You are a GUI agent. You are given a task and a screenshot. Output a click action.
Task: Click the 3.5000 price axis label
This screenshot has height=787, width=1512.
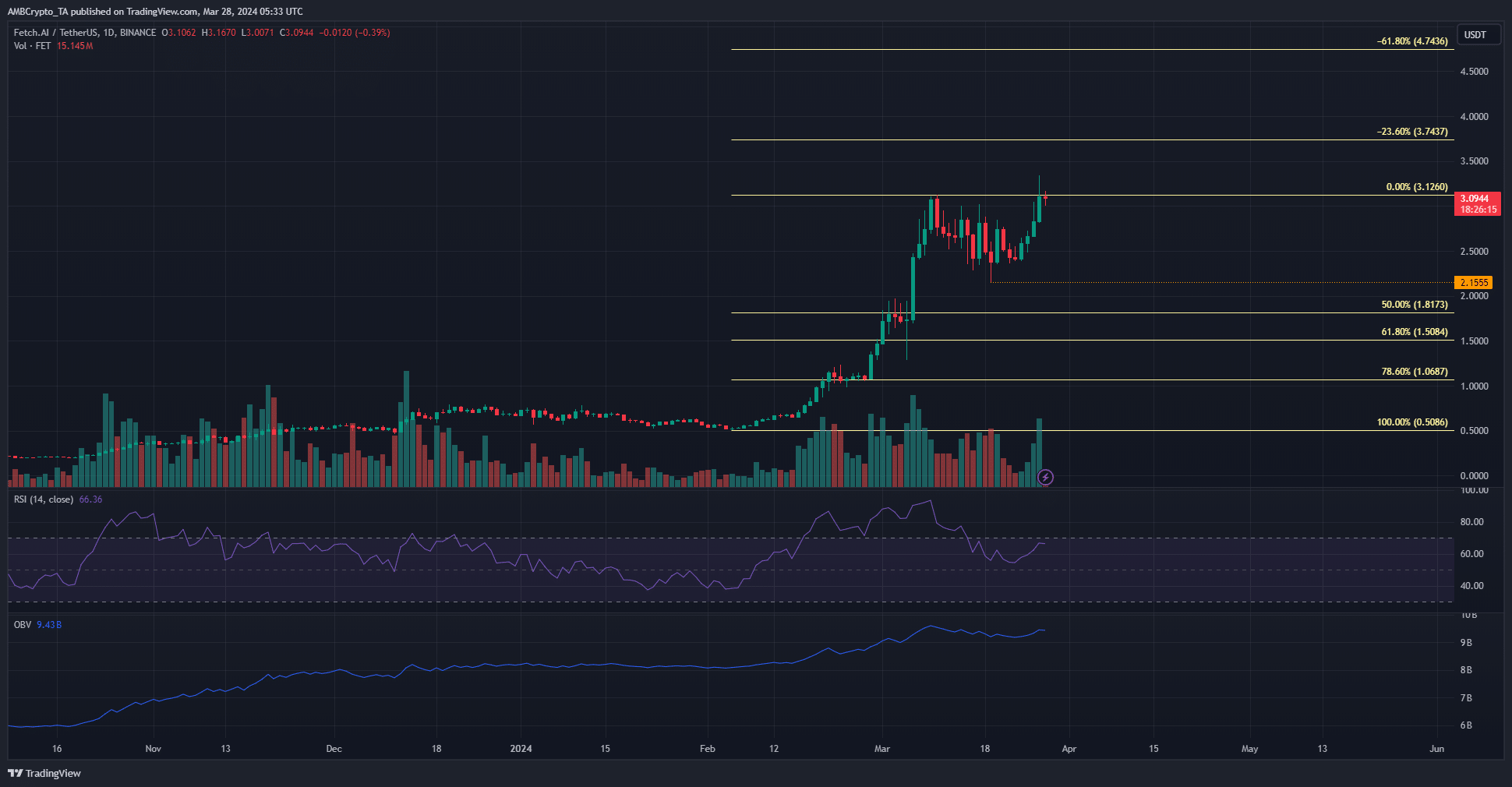pos(1474,161)
